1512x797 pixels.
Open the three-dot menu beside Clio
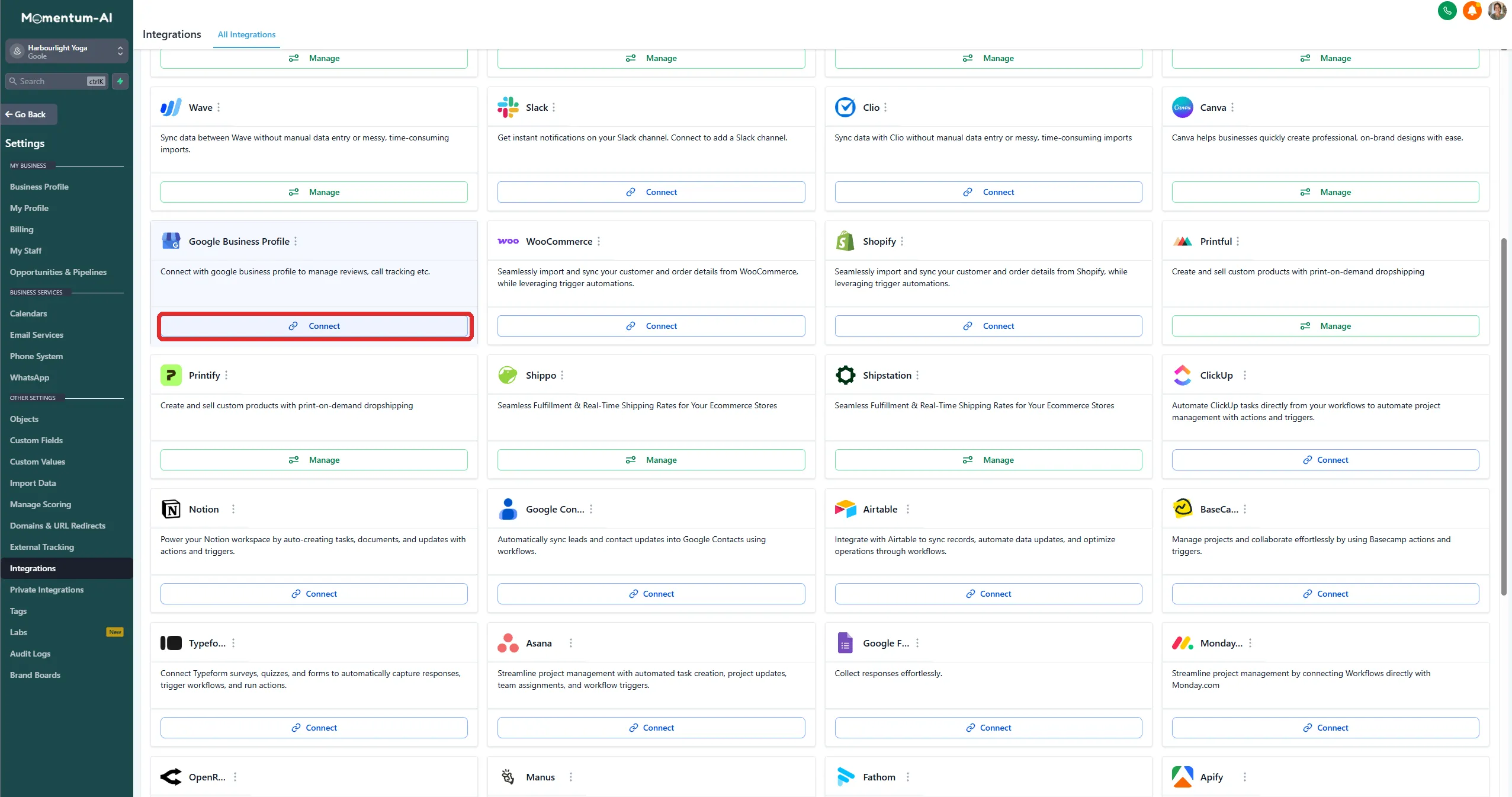click(885, 107)
